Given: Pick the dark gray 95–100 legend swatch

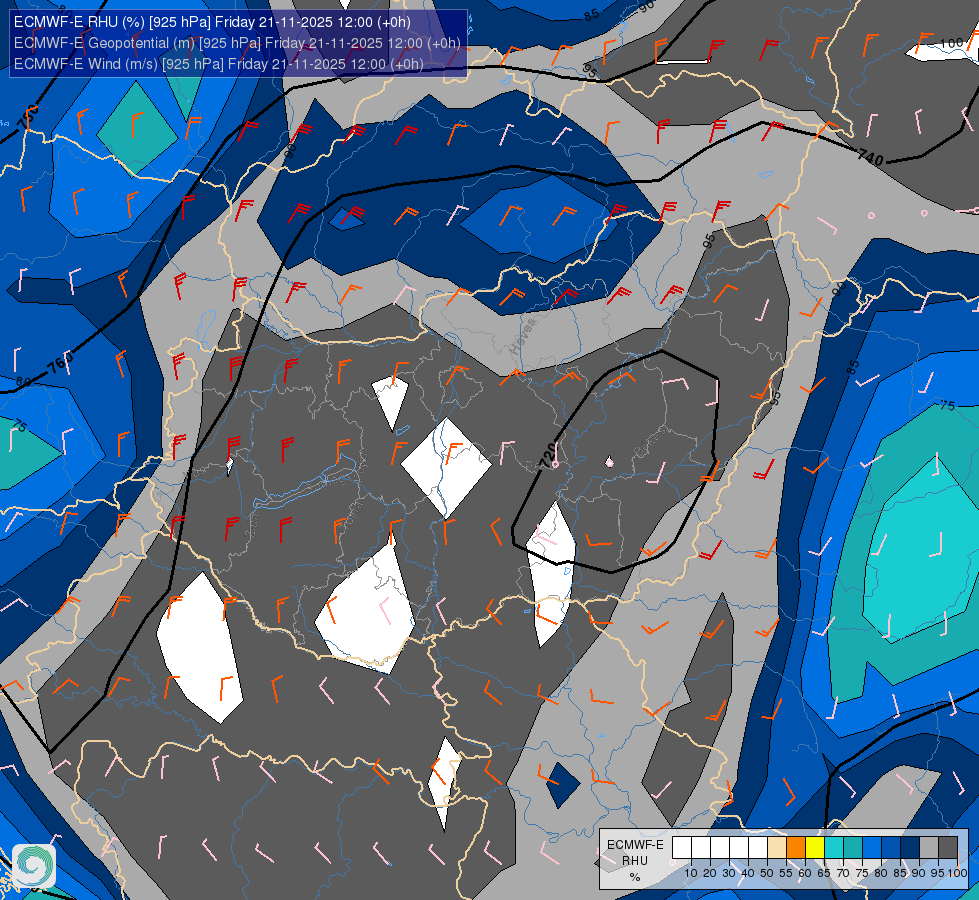Looking at the screenshot, I should coord(948,848).
